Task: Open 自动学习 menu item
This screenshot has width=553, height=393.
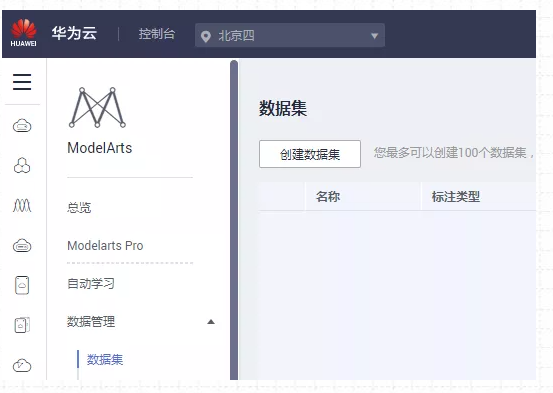Action: [91, 283]
